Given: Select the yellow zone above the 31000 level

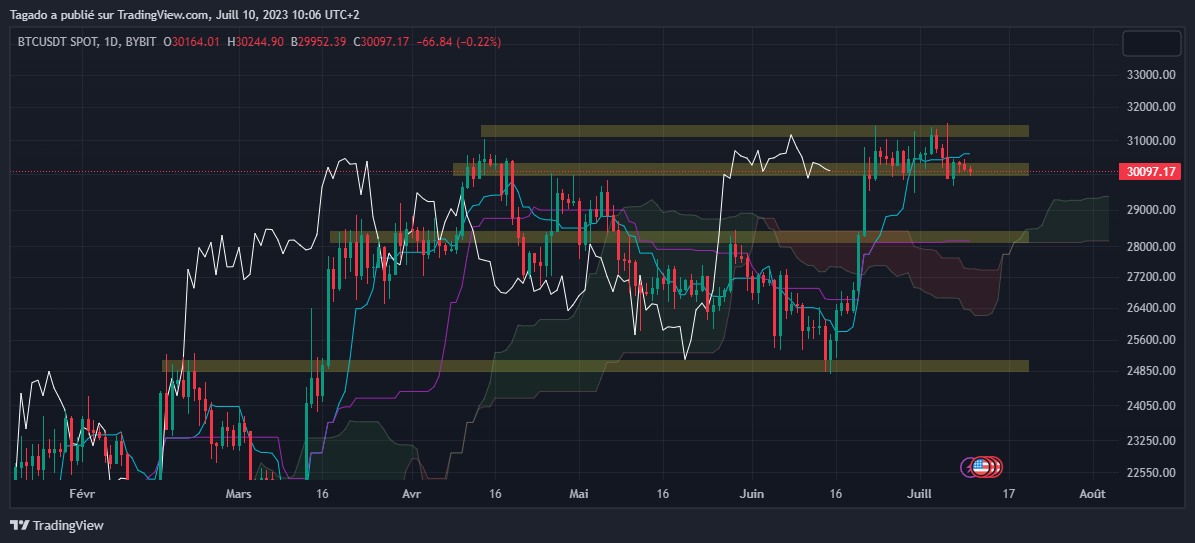Looking at the screenshot, I should 754,131.
